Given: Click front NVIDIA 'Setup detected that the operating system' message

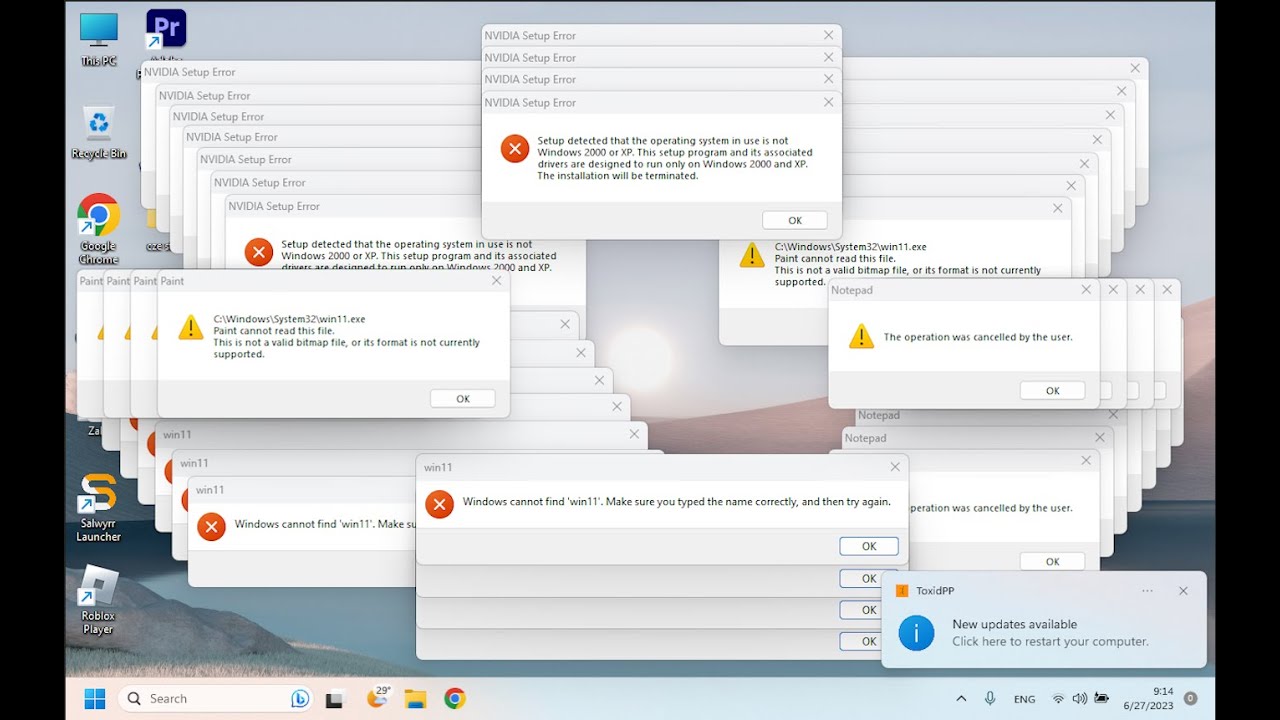Looking at the screenshot, I should click(673, 158).
